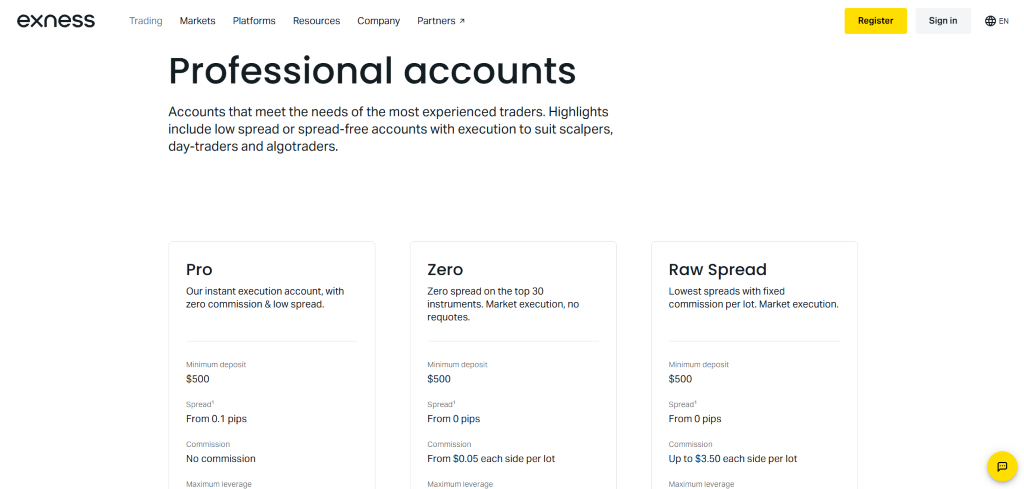Open the Trading menu
Image resolution: width=1024 pixels, height=489 pixels.
pos(146,21)
